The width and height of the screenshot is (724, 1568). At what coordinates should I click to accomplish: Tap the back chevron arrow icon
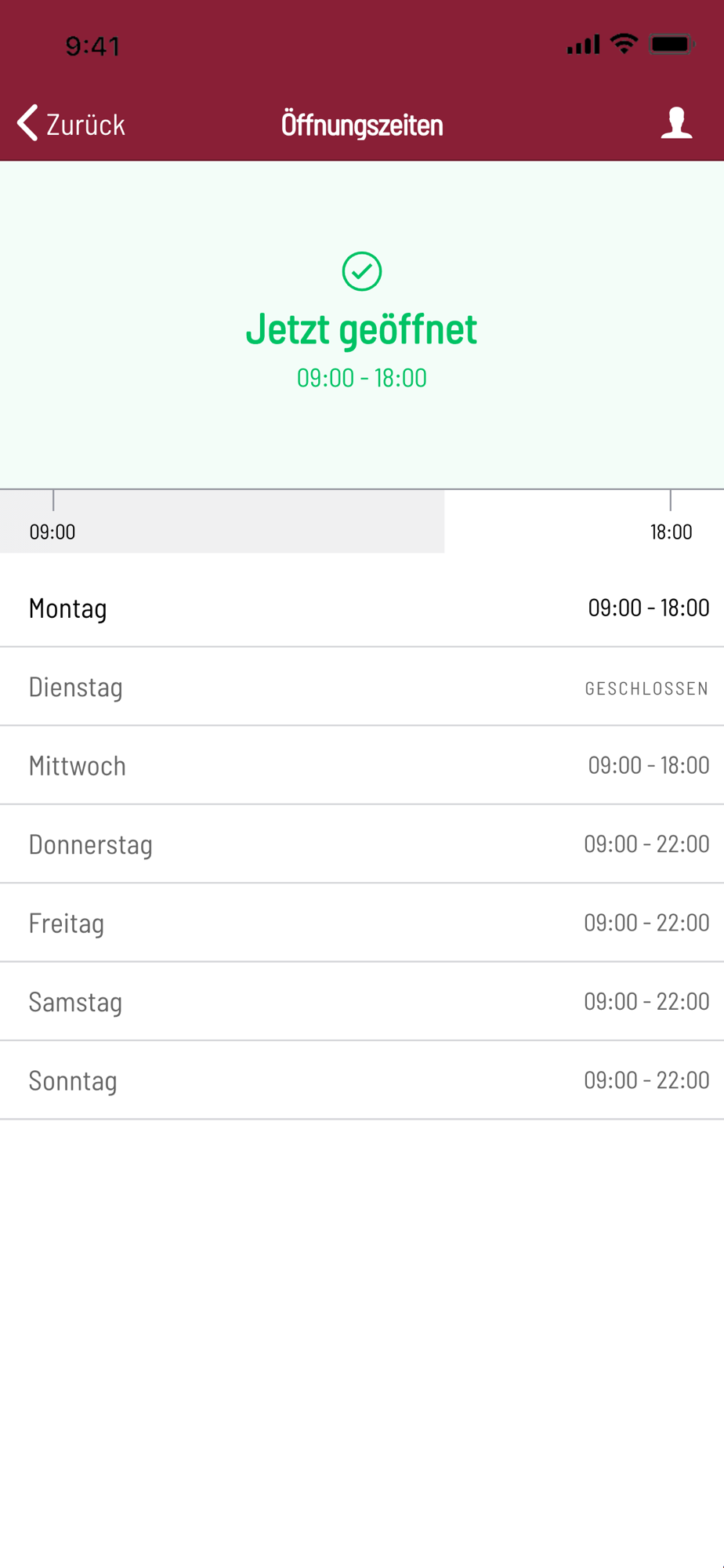tap(27, 123)
